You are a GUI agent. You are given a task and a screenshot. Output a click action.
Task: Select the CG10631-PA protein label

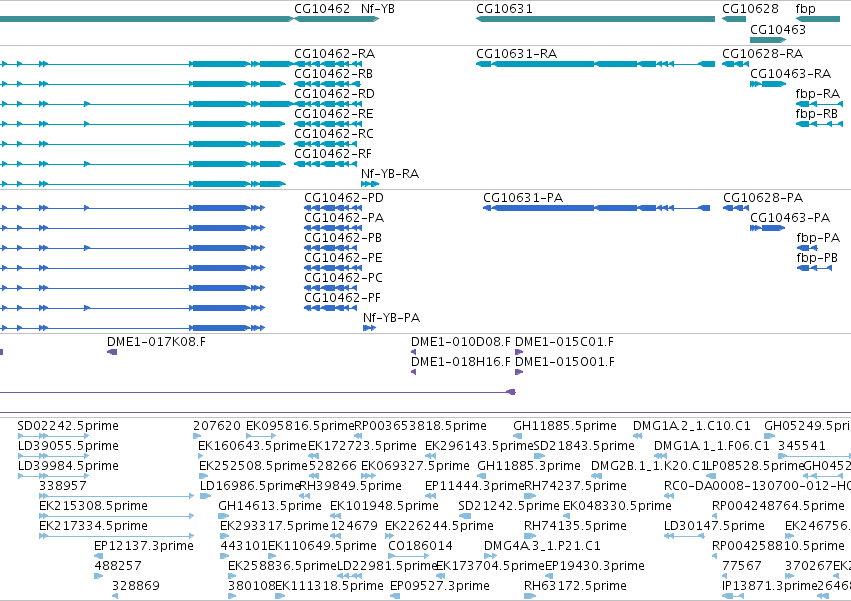pyautogui.click(x=523, y=198)
